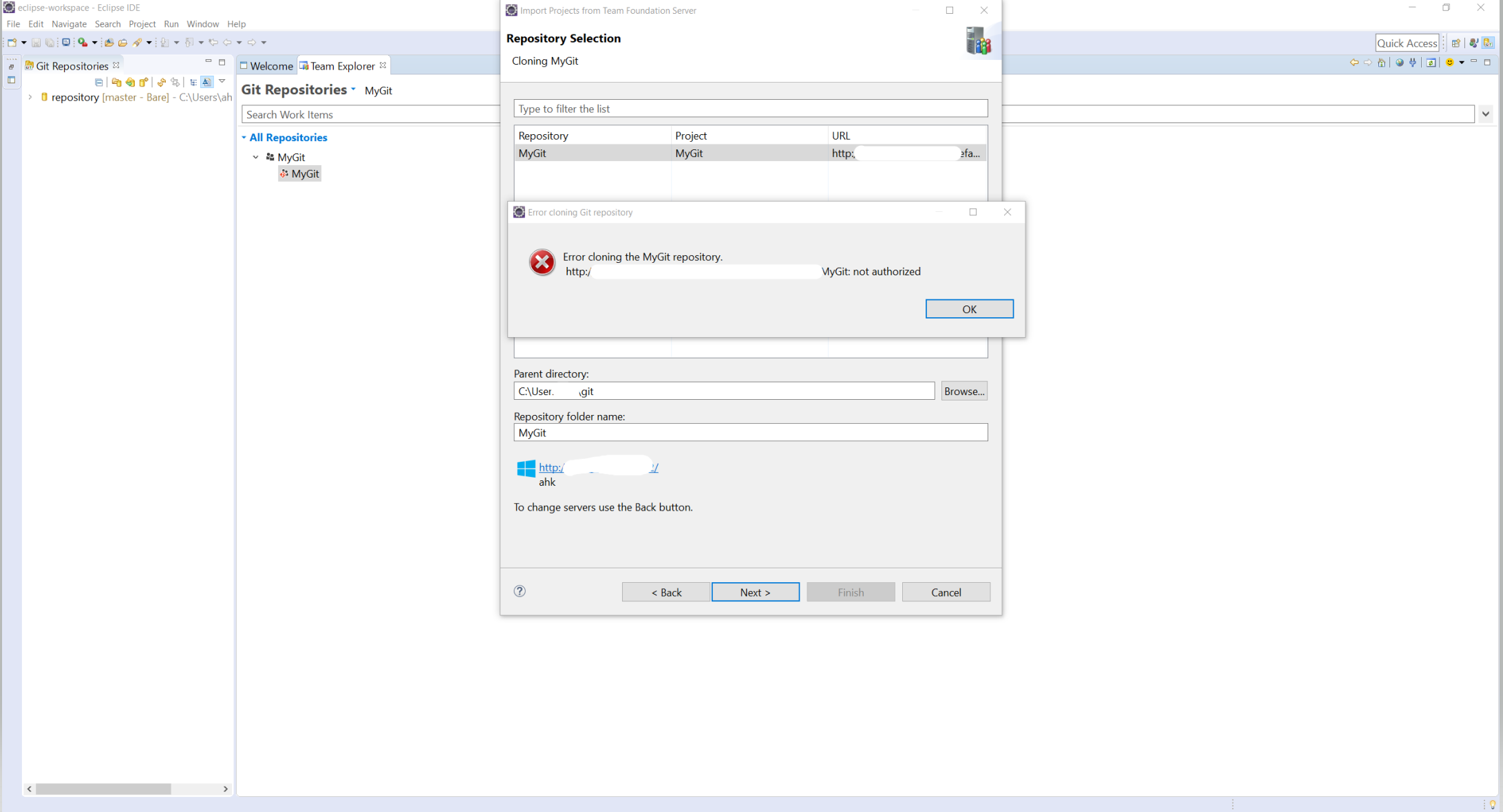This screenshot has height=812, width=1503.
Task: Click Create new Git repository icon
Action: pyautogui.click(x=144, y=82)
